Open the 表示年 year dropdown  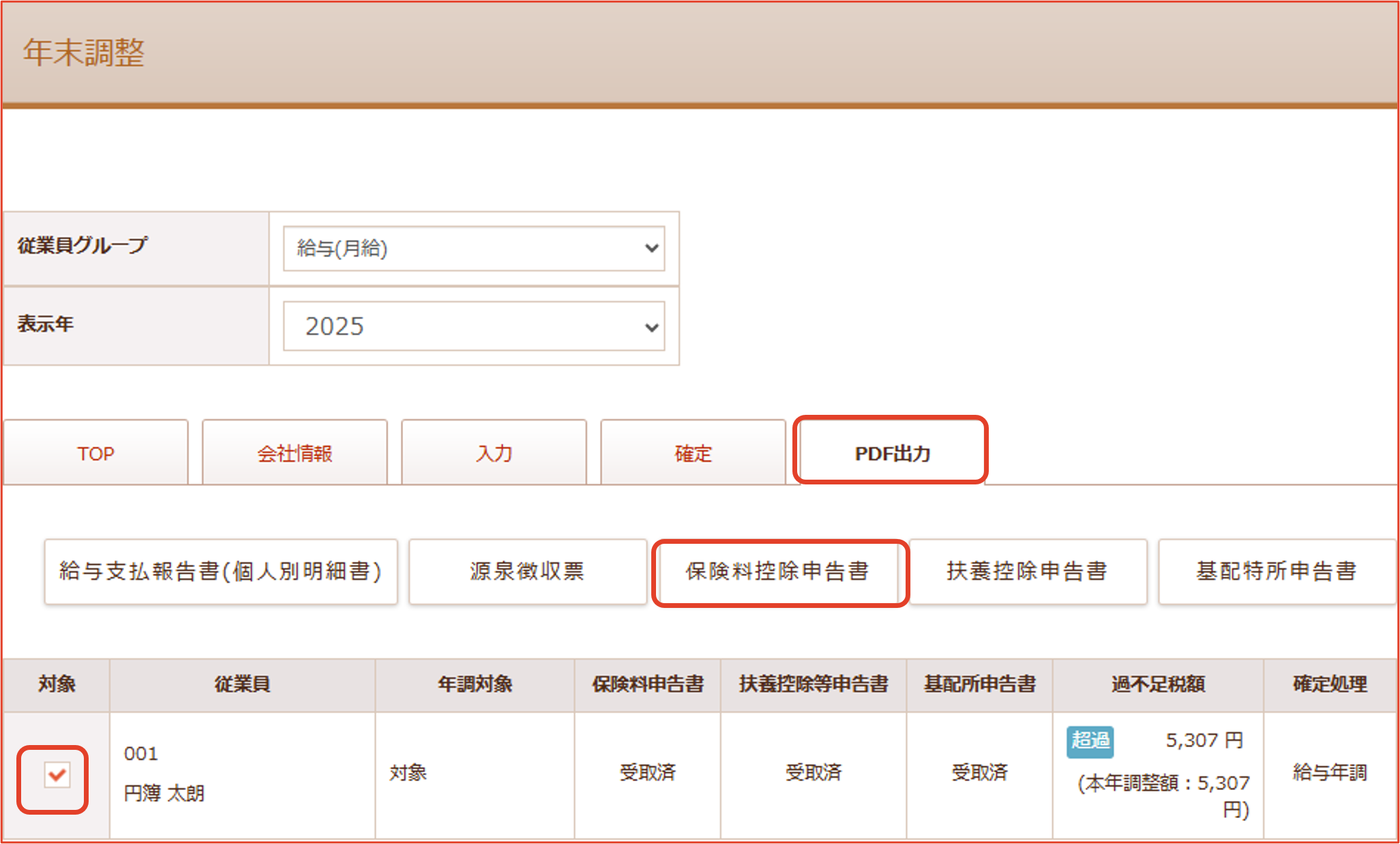pos(473,326)
